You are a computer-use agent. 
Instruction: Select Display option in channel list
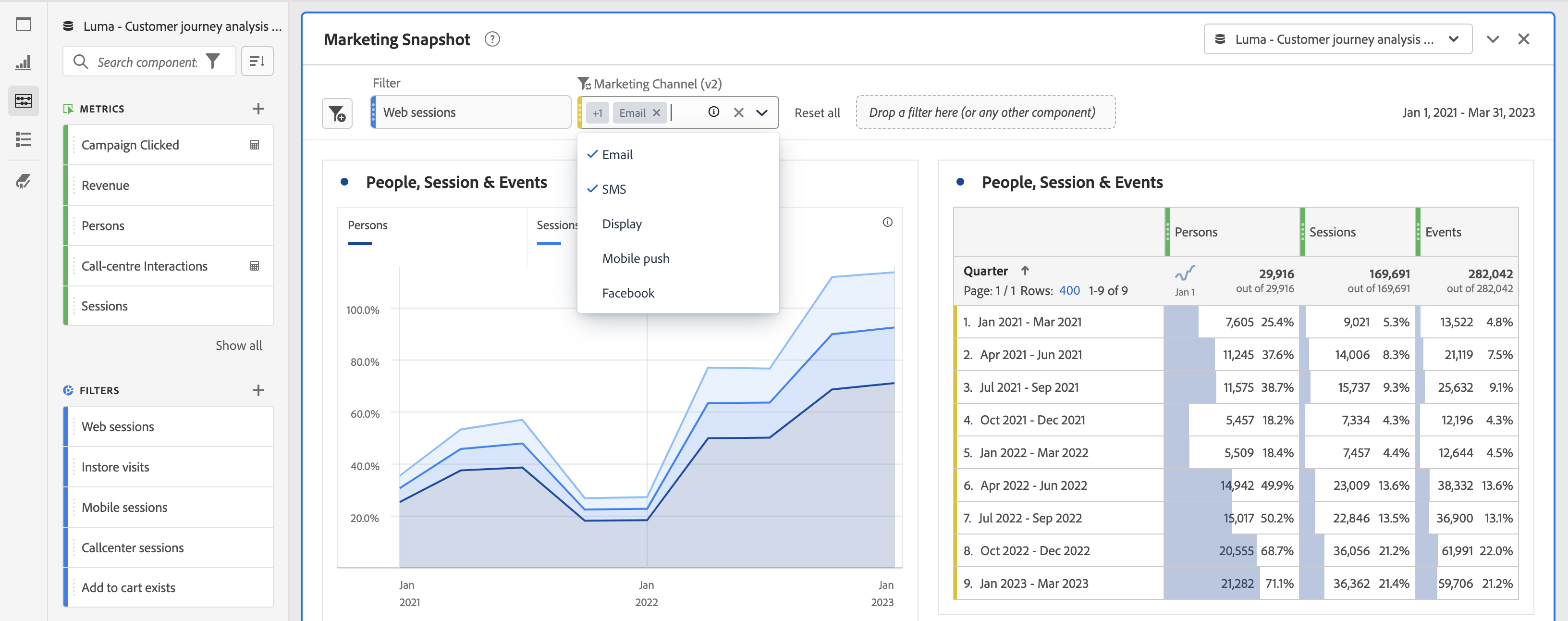point(622,224)
